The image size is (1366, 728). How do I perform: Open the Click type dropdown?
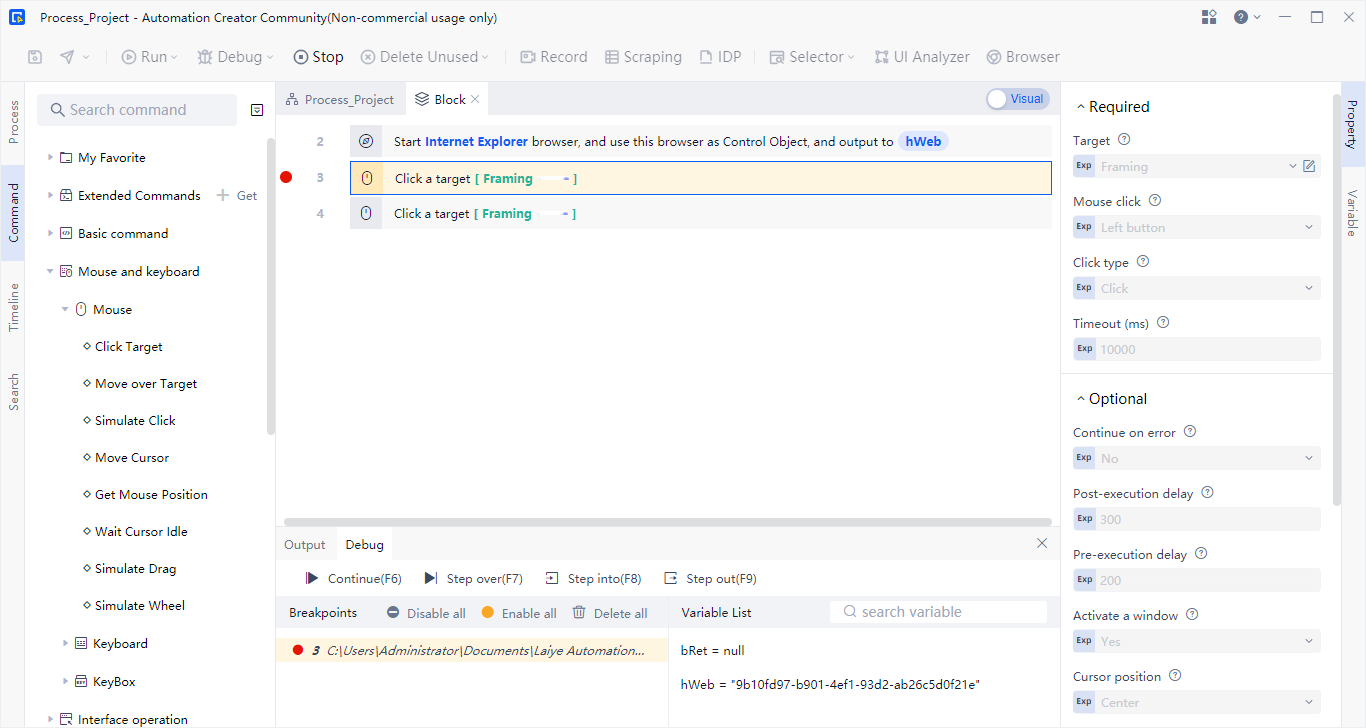[1196, 288]
